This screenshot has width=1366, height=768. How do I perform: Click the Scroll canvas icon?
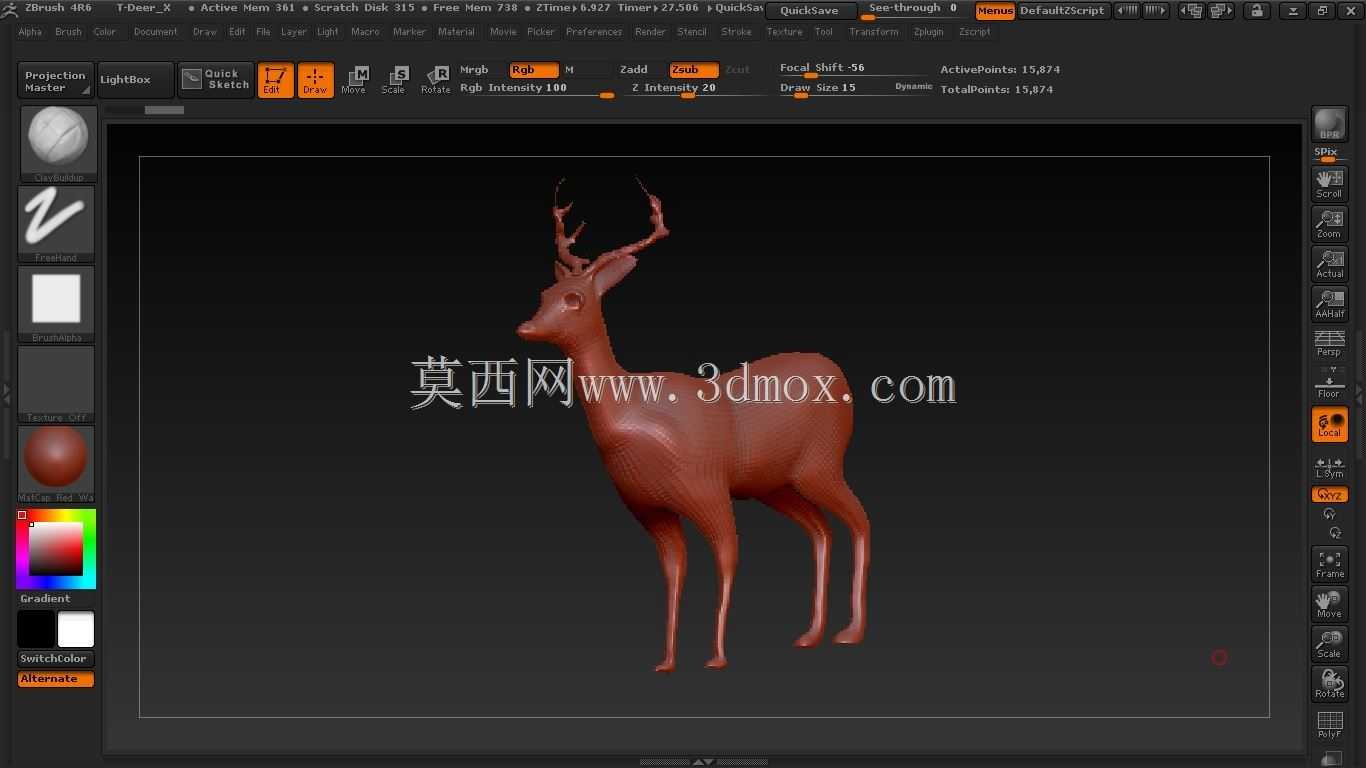pyautogui.click(x=1329, y=184)
